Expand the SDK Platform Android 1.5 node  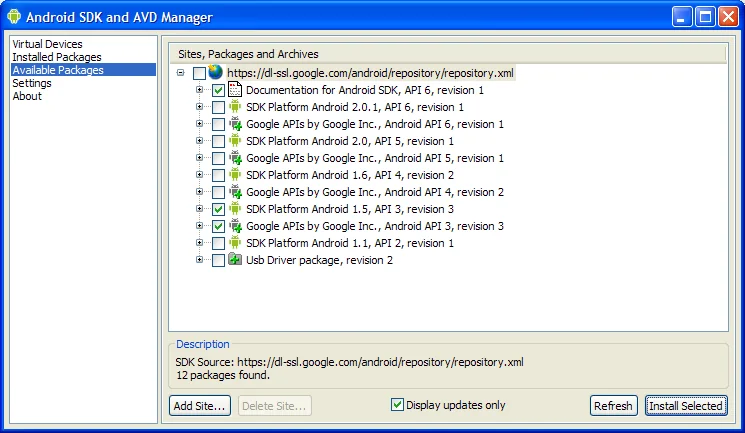(x=200, y=209)
